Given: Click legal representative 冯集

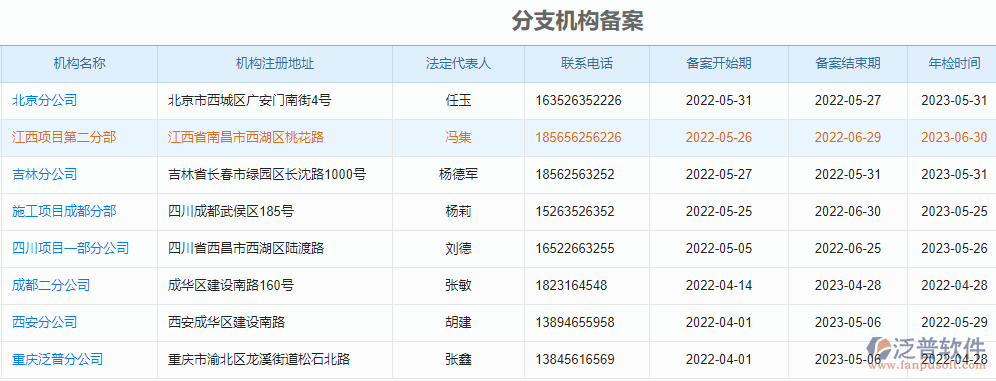Looking at the screenshot, I should (x=459, y=137).
